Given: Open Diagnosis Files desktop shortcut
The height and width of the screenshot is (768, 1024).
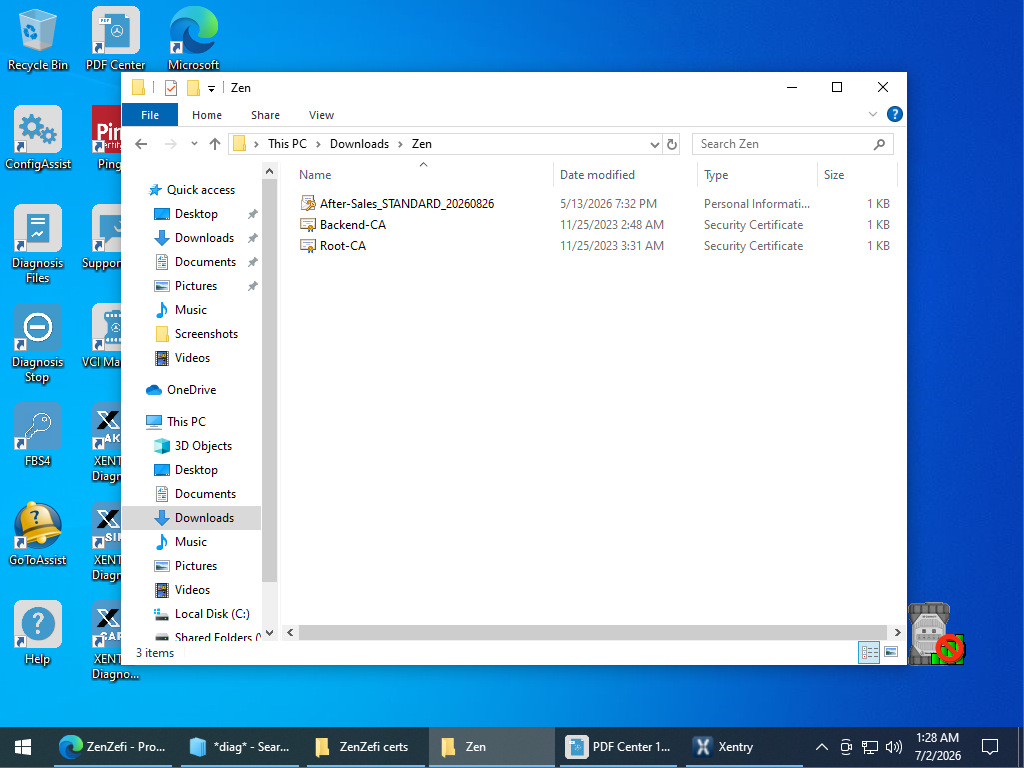Looking at the screenshot, I should point(38,244).
